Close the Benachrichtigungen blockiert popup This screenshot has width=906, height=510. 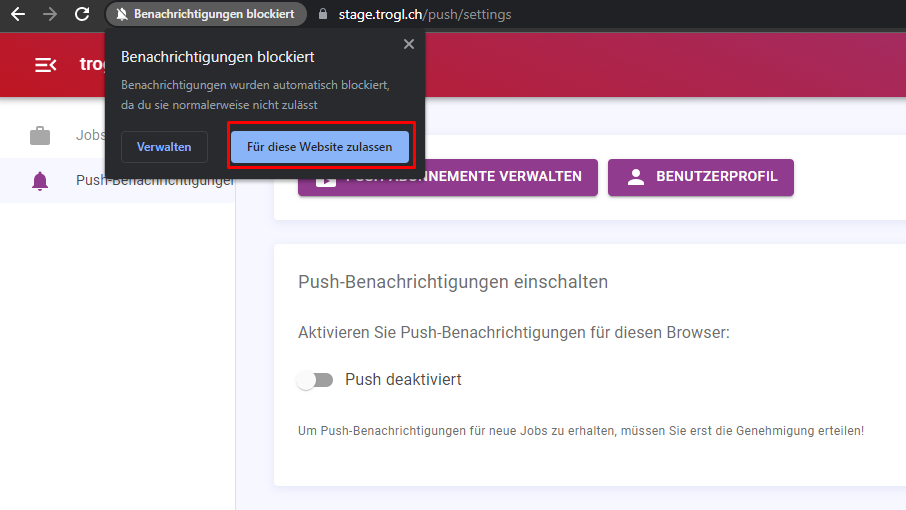[409, 44]
